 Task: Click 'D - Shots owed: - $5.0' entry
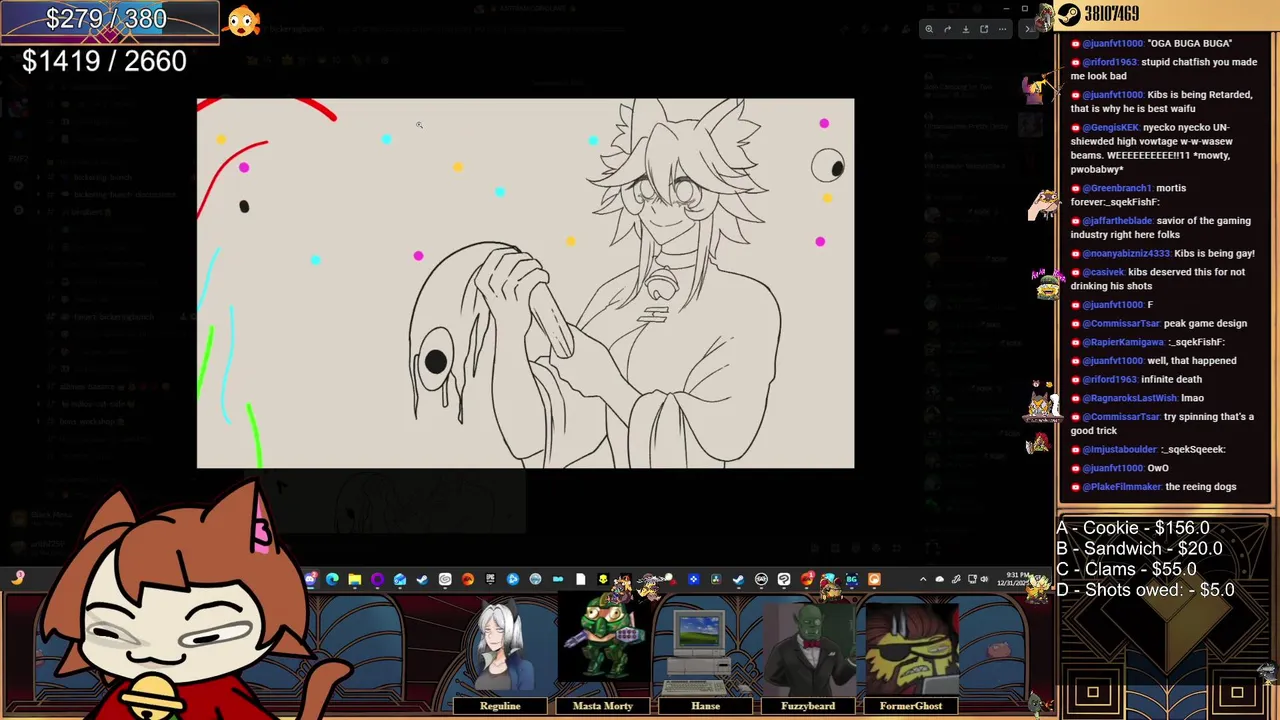point(1145,590)
